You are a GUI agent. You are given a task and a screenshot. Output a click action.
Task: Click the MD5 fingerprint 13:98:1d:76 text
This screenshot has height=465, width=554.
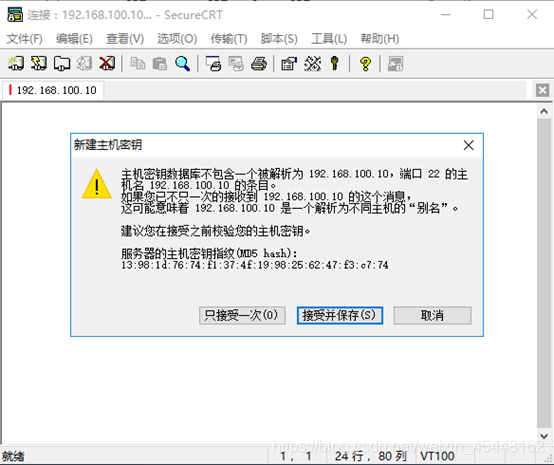click(x=254, y=265)
